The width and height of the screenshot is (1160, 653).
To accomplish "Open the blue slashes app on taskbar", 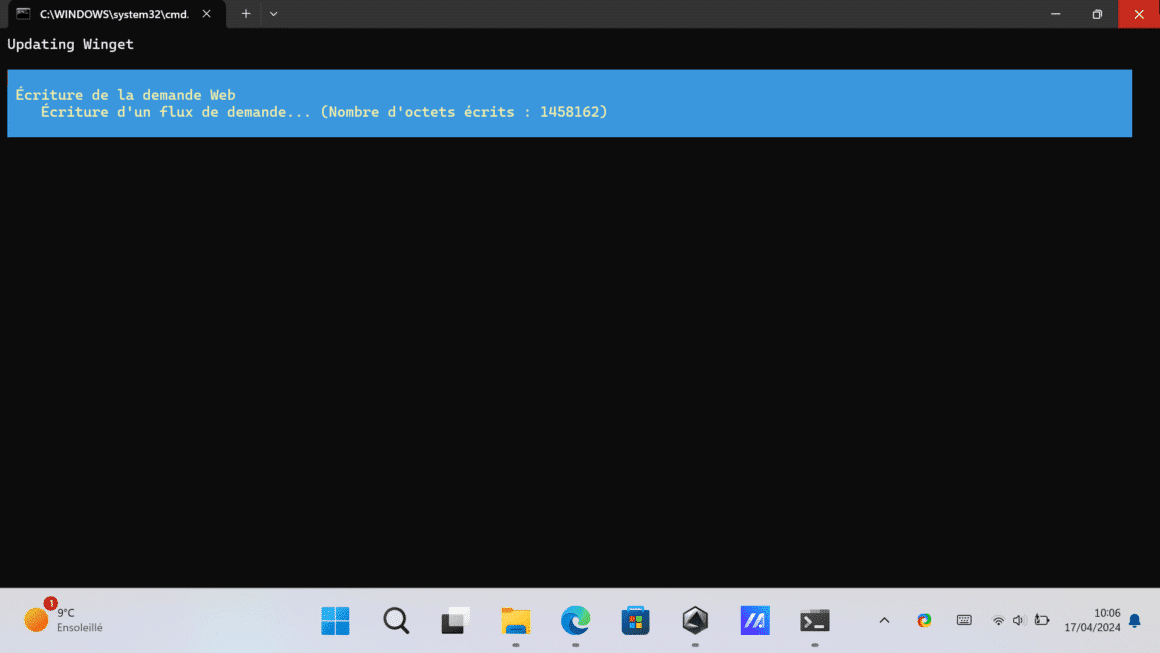I will (x=755, y=620).
